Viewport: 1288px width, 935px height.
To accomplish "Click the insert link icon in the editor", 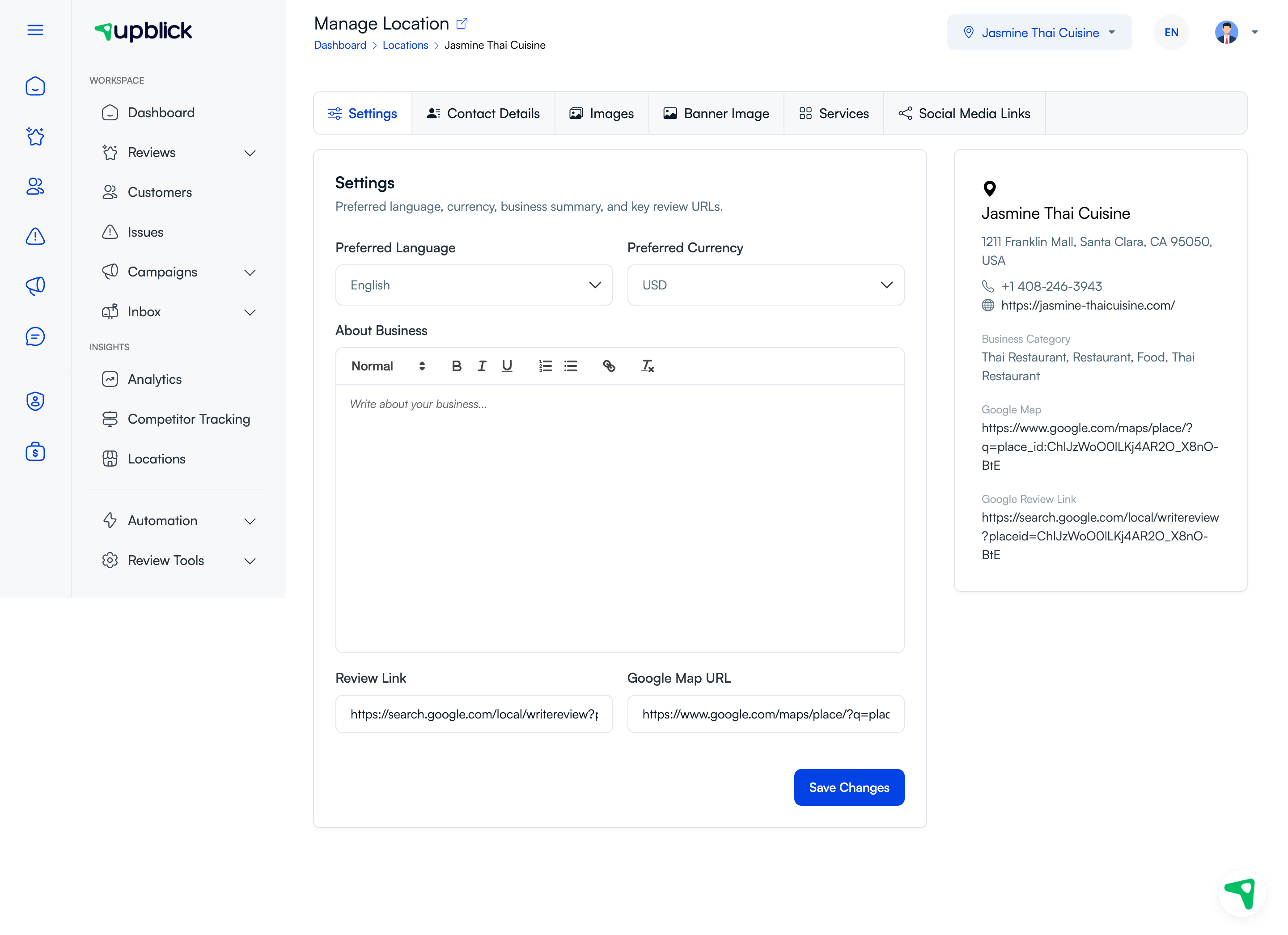I will coord(609,366).
